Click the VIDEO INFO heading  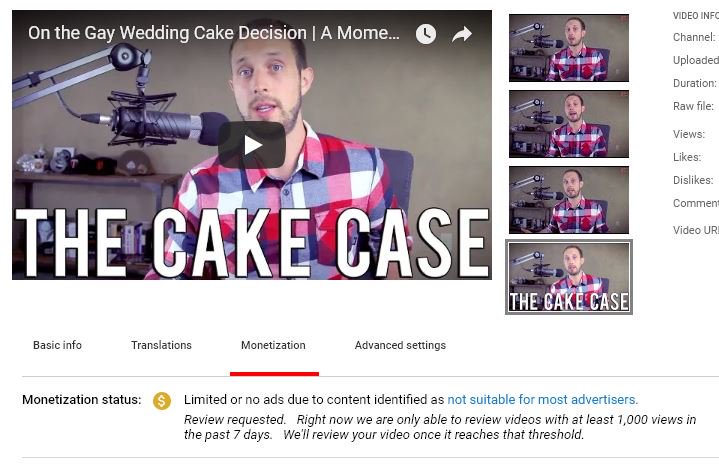(696, 16)
